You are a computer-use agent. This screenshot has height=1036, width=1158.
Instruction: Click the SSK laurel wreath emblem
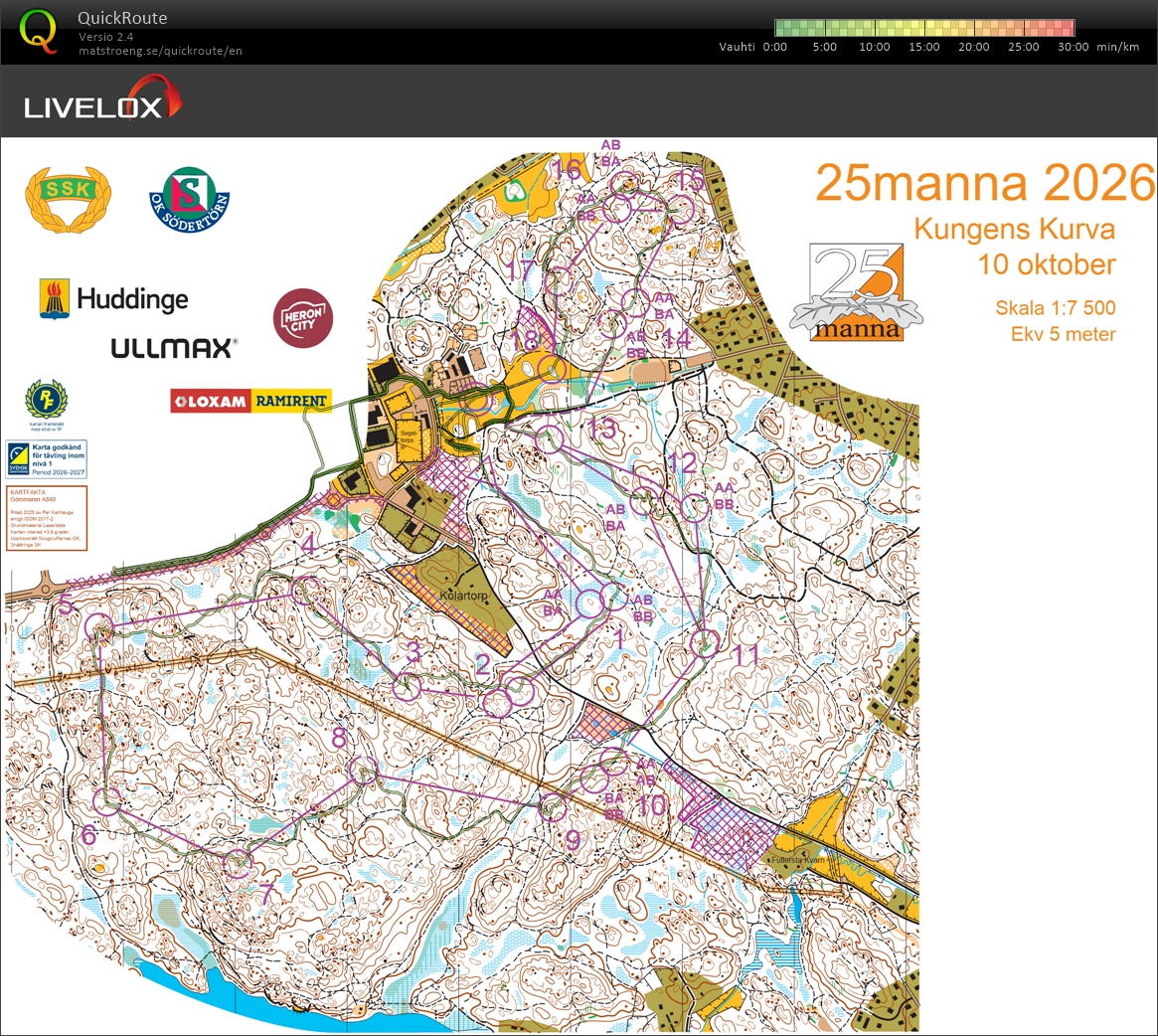click(x=68, y=199)
